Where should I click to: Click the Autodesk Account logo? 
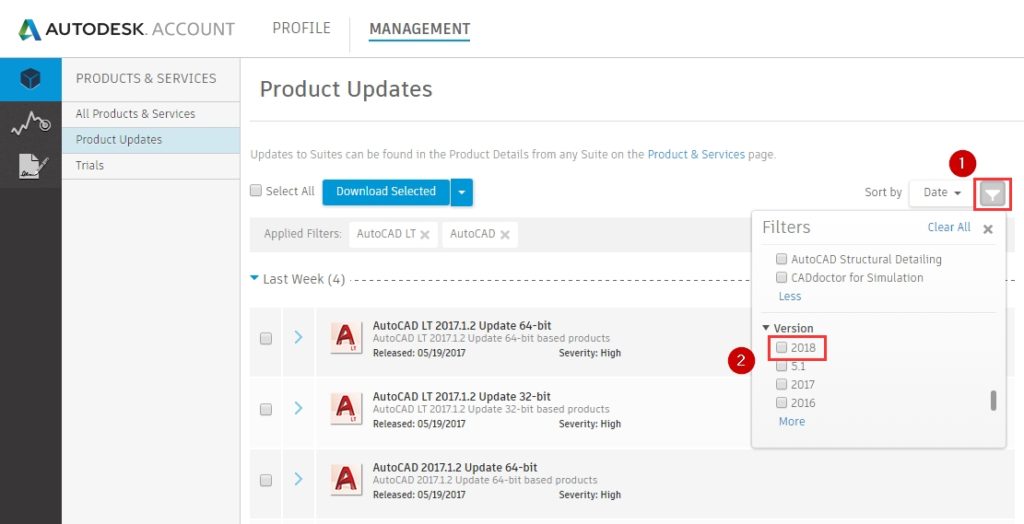(x=126, y=29)
